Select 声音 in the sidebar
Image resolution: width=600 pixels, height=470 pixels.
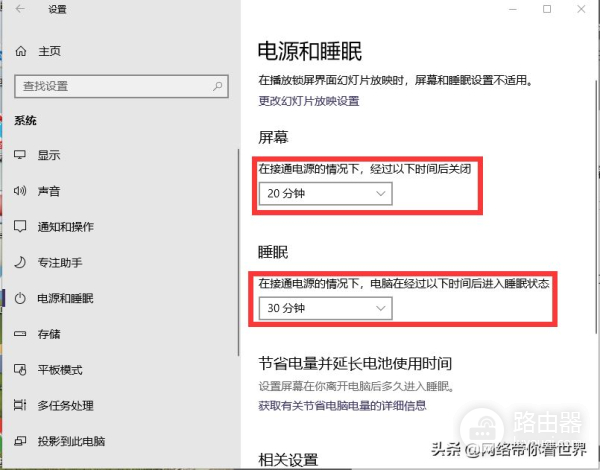tap(49, 191)
